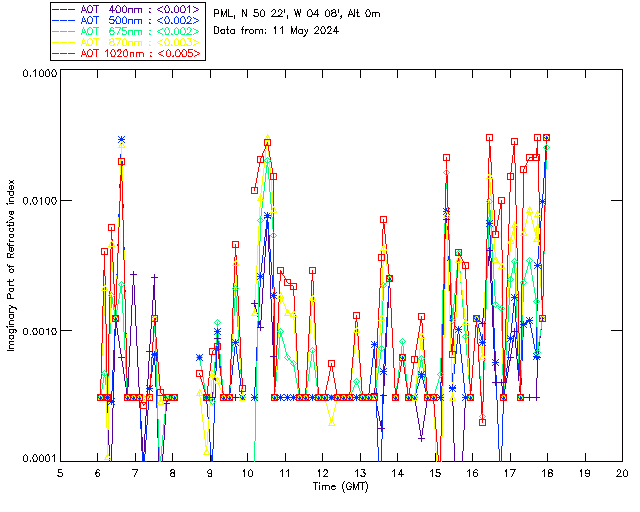Screen dimensions: 640x512
Task: Click the 13 hour x-axis tick label
Action: coord(360,473)
